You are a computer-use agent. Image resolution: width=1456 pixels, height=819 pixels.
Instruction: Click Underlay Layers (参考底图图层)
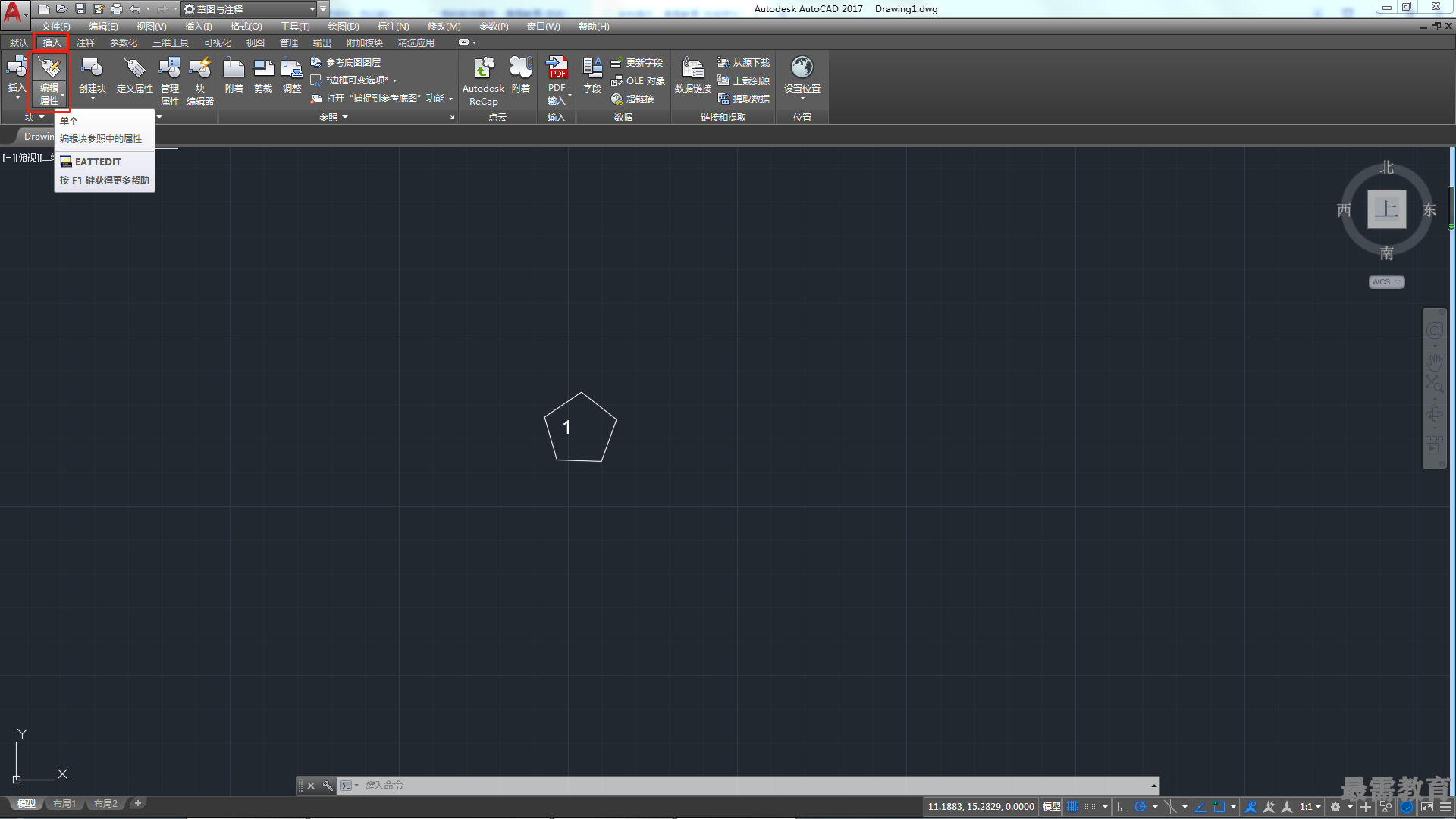(x=346, y=63)
